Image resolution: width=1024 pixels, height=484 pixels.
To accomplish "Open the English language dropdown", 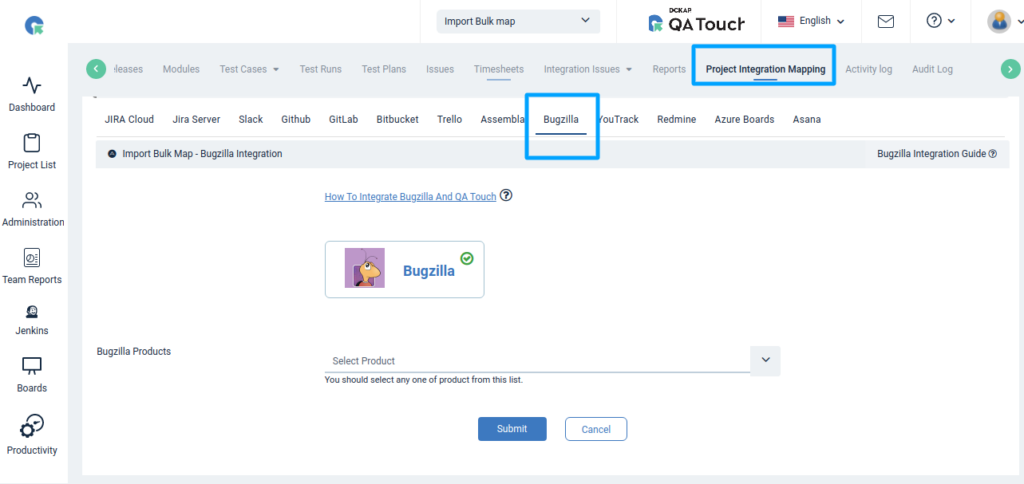I will coord(811,21).
